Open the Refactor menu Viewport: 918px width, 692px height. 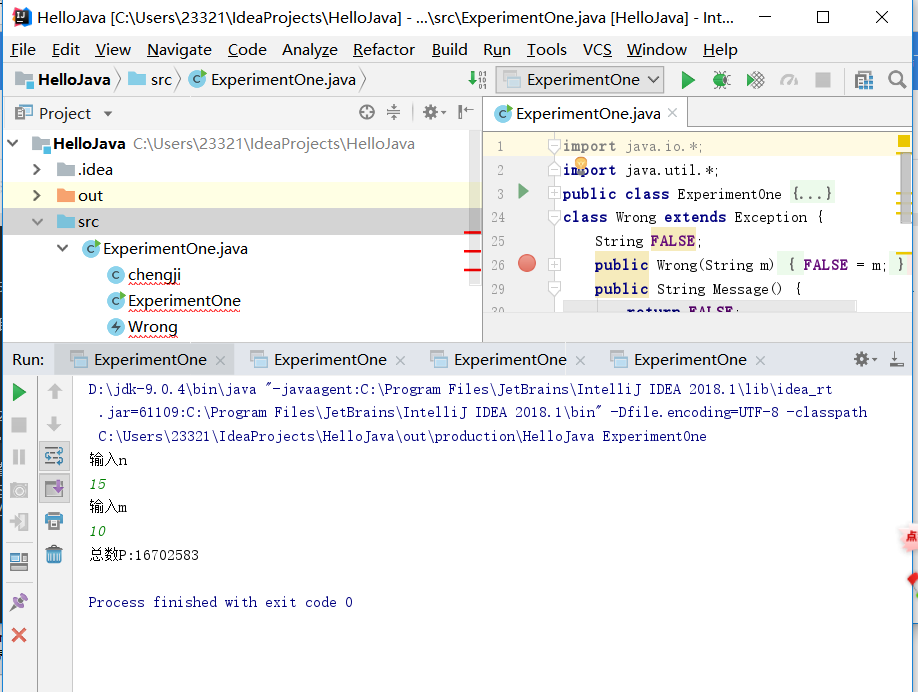[383, 50]
